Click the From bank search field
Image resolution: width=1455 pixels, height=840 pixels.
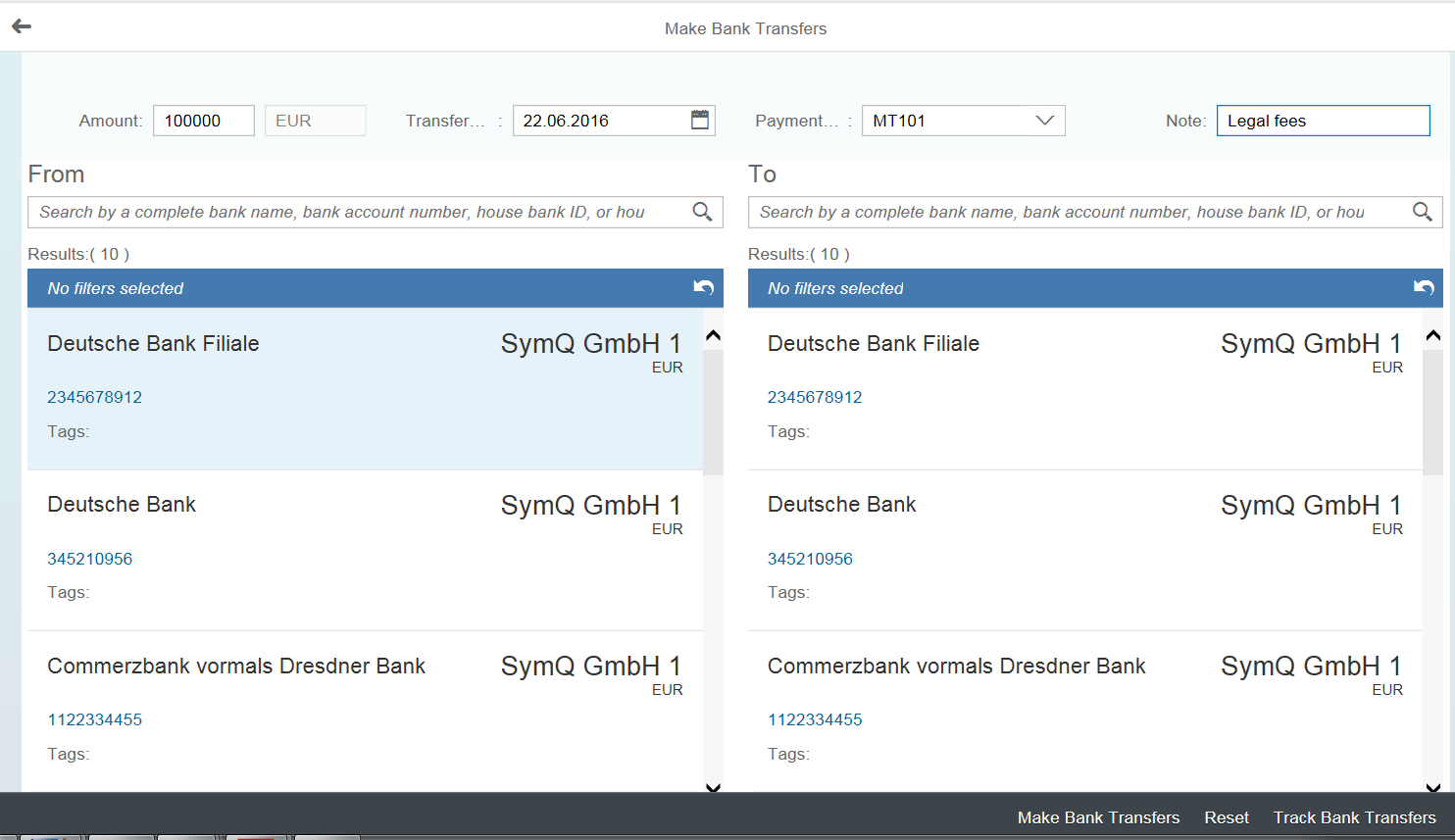pyautogui.click(x=358, y=212)
